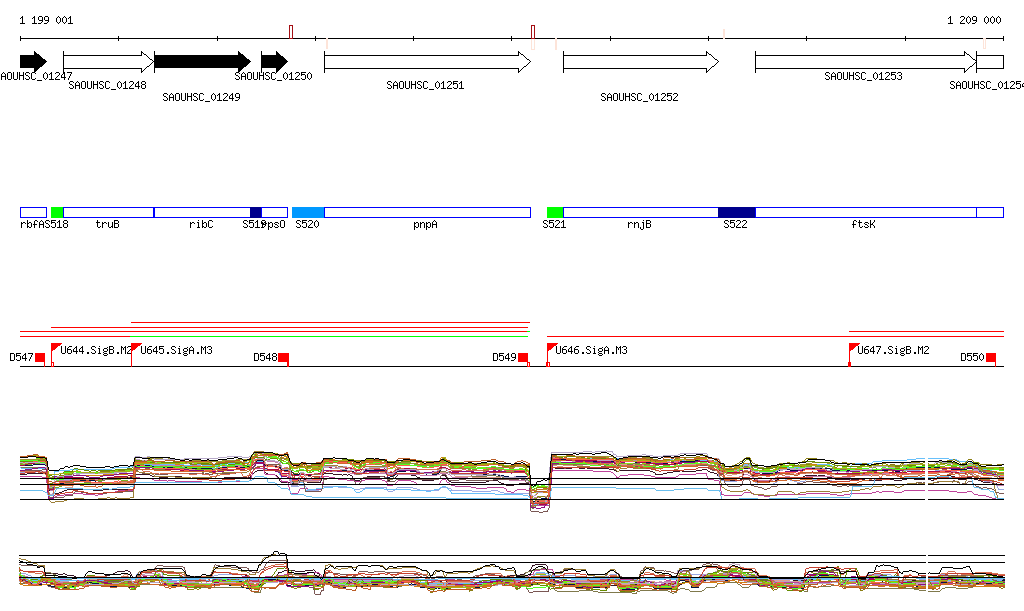
Task: Click the rbfA segment box
Action: (x=33, y=212)
